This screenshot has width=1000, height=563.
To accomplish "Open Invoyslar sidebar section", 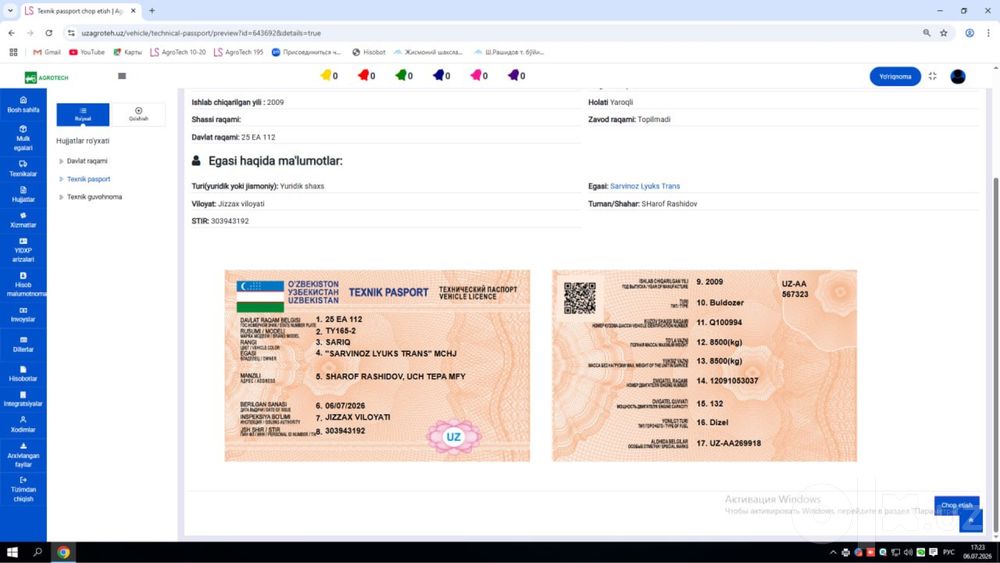I will pos(23,314).
